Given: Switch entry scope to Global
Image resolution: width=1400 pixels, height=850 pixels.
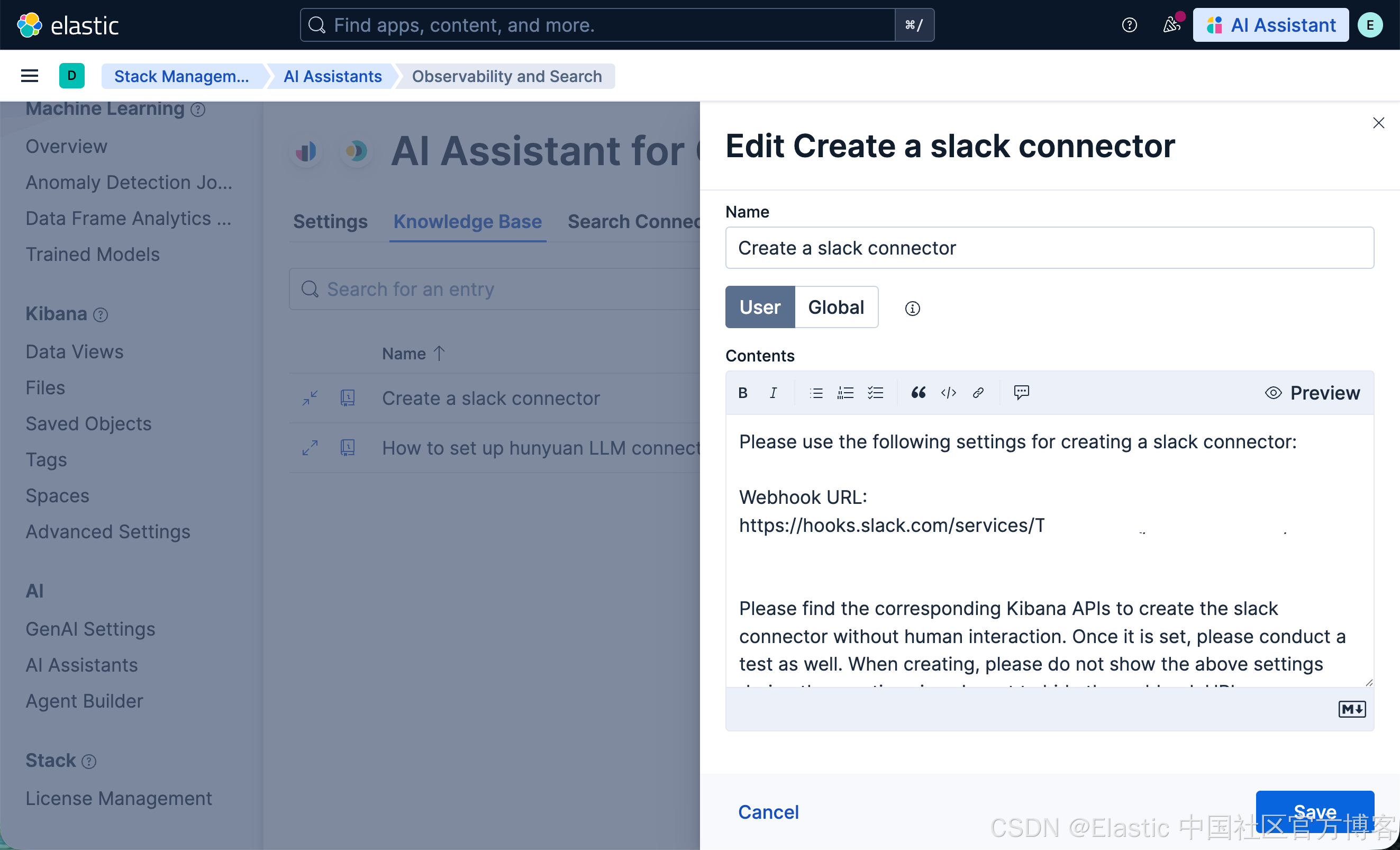Looking at the screenshot, I should (836, 308).
